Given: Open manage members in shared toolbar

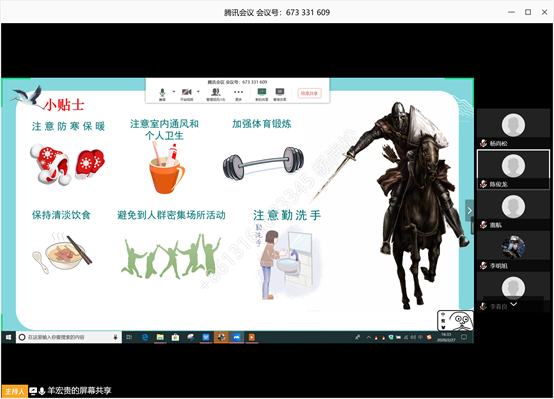Looking at the screenshot, I should [216, 94].
